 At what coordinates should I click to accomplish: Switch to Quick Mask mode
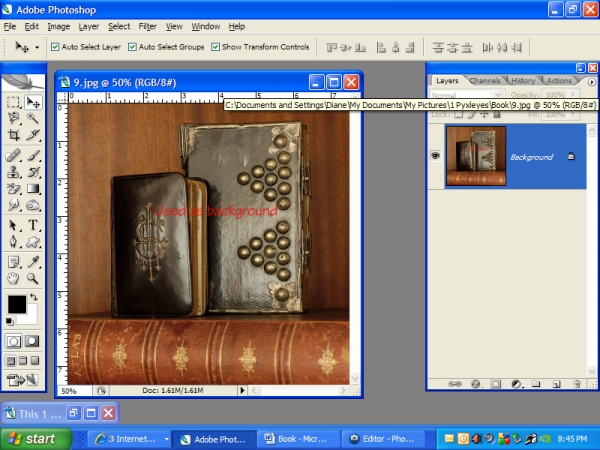[x=32, y=341]
